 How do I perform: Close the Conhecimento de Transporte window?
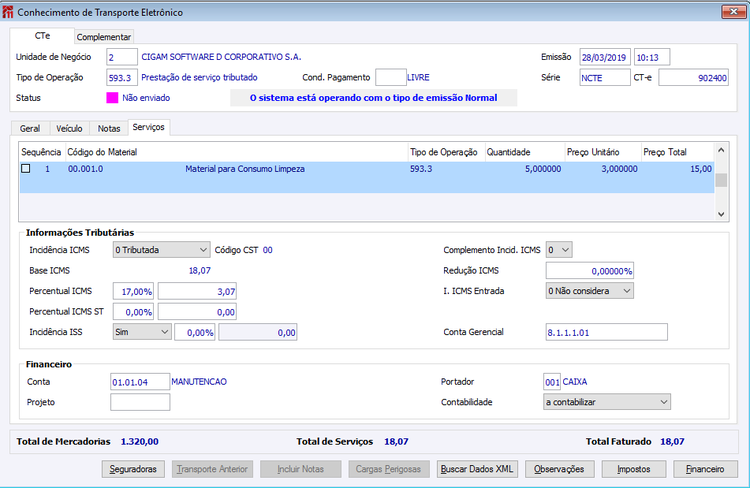(733, 10)
